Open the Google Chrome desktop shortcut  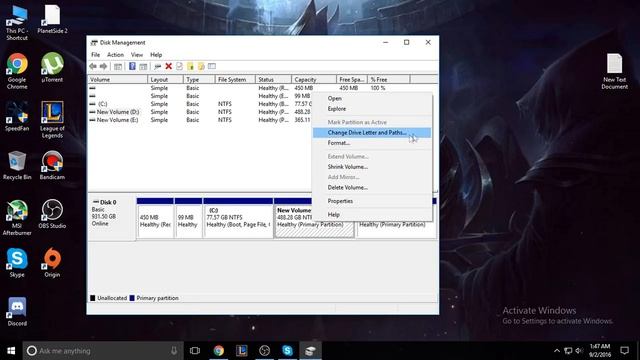click(17, 71)
